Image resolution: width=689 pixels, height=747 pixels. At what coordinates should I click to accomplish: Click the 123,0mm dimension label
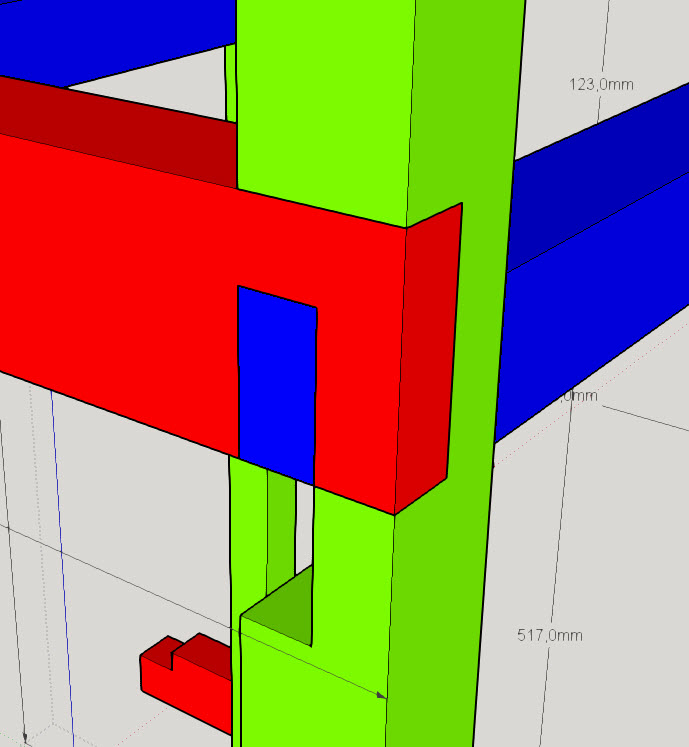click(x=601, y=85)
